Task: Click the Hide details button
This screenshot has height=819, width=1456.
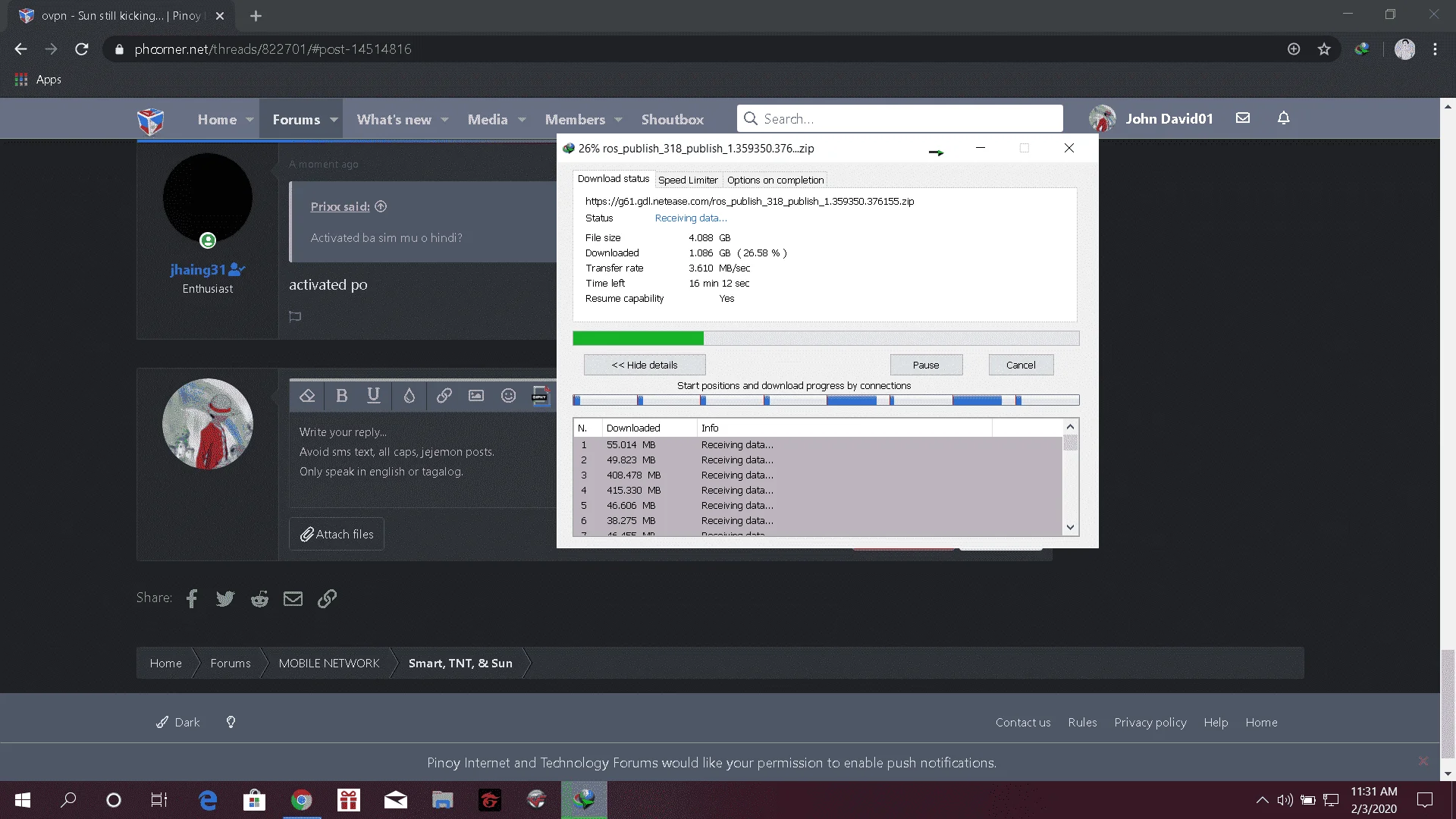Action: click(x=645, y=365)
